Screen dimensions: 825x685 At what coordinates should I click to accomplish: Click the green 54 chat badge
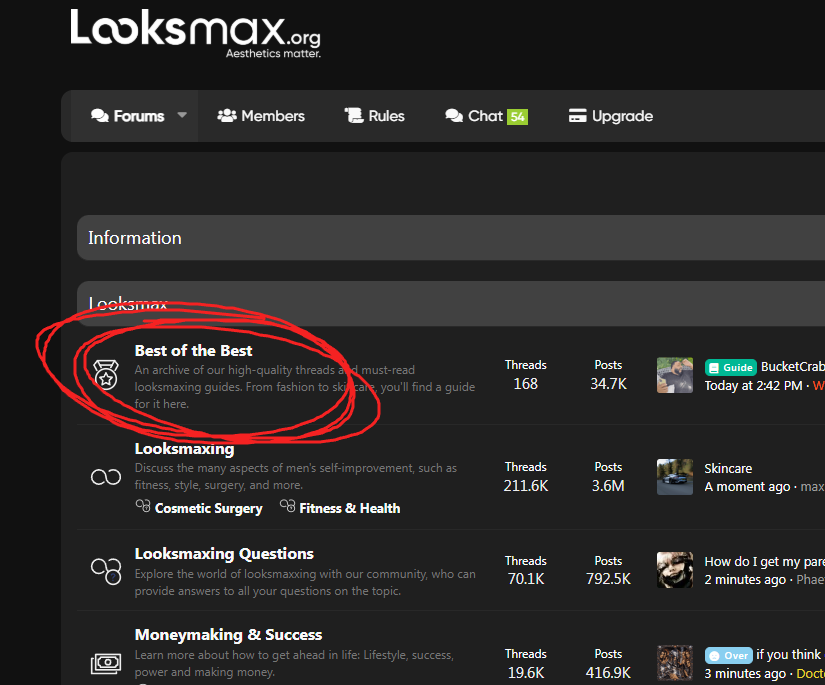pos(517,117)
